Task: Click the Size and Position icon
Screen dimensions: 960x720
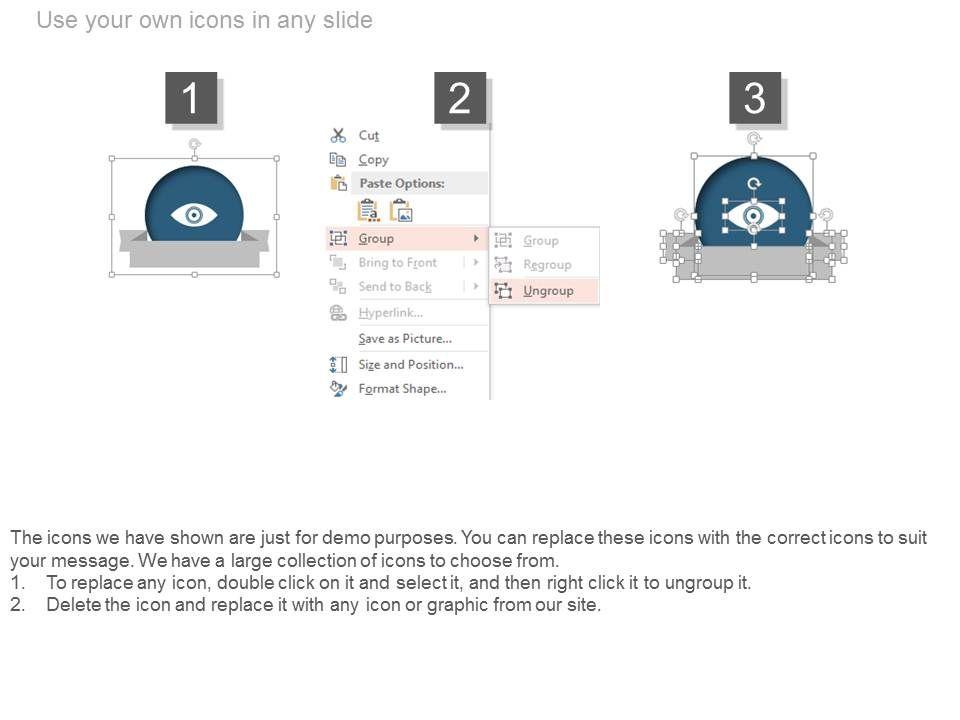Action: tap(338, 364)
